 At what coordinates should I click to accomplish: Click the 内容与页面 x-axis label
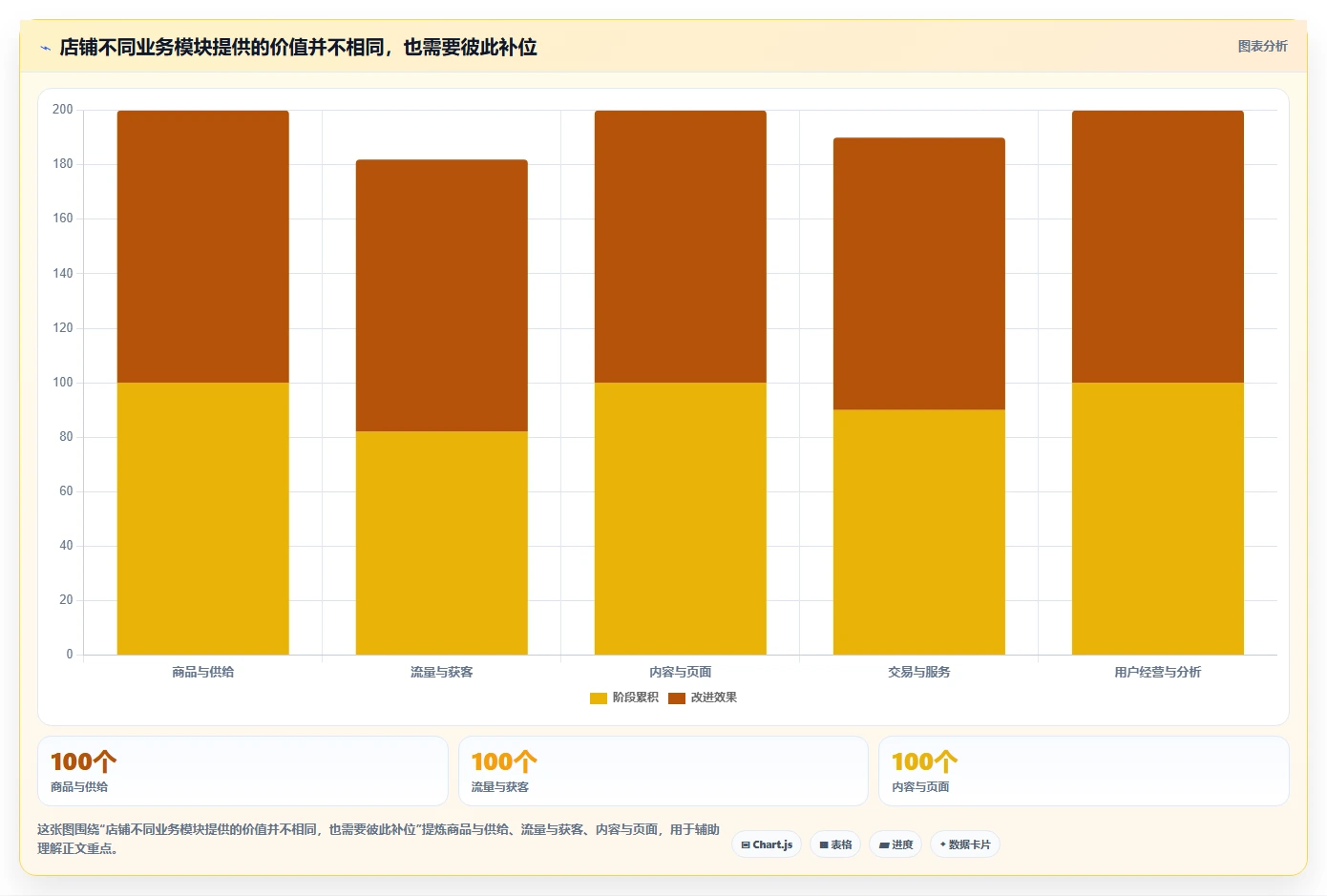click(x=681, y=672)
